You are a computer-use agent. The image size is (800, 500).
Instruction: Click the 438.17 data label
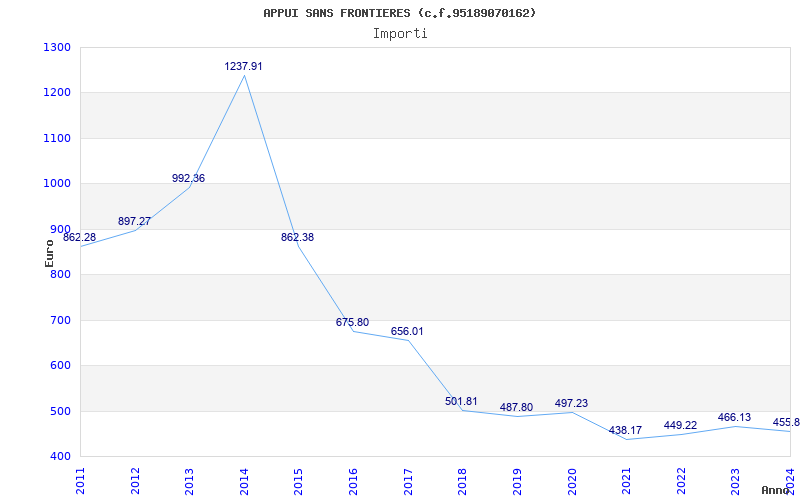626,431
